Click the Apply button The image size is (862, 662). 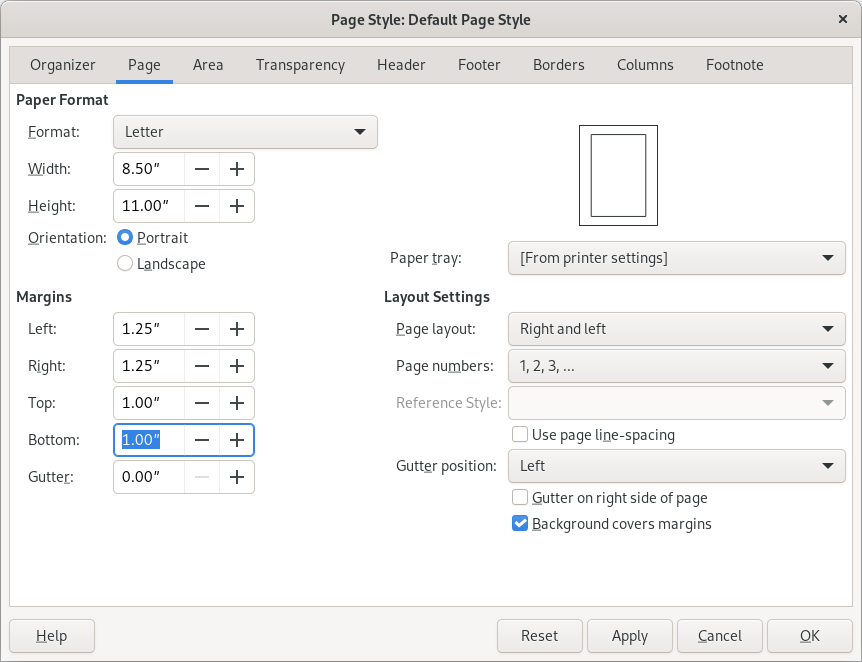[x=630, y=636]
